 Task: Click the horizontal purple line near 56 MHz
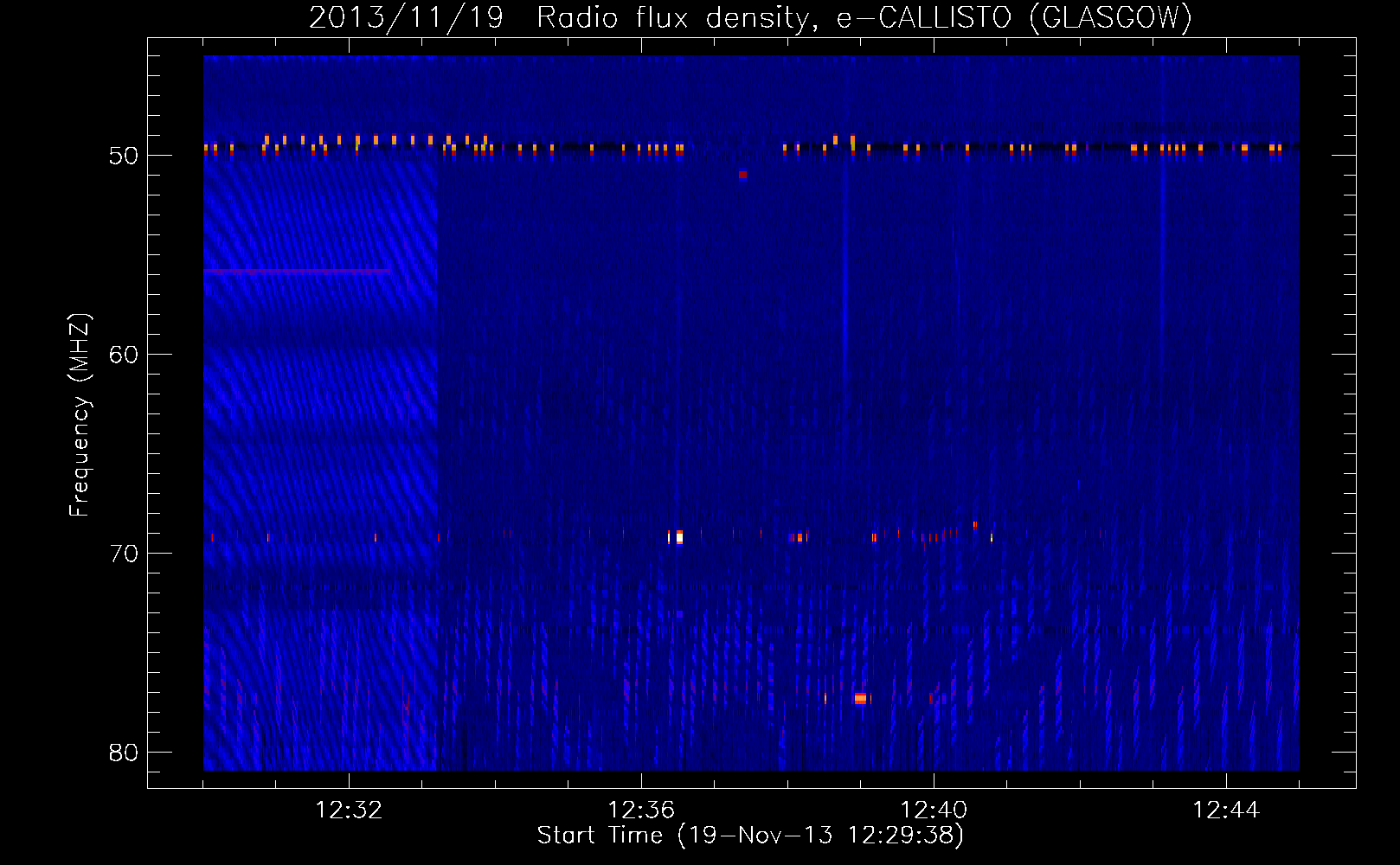[298, 272]
